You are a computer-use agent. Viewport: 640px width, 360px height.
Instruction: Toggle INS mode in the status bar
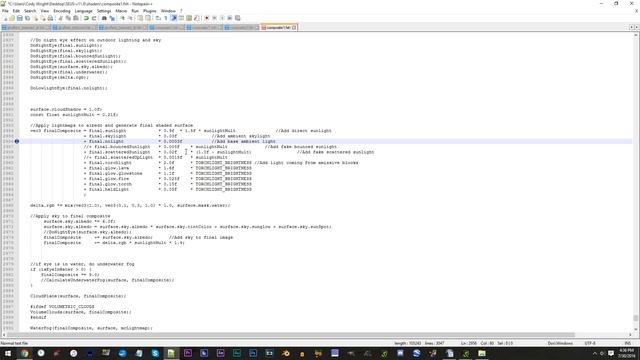pyautogui.click(x=627, y=343)
